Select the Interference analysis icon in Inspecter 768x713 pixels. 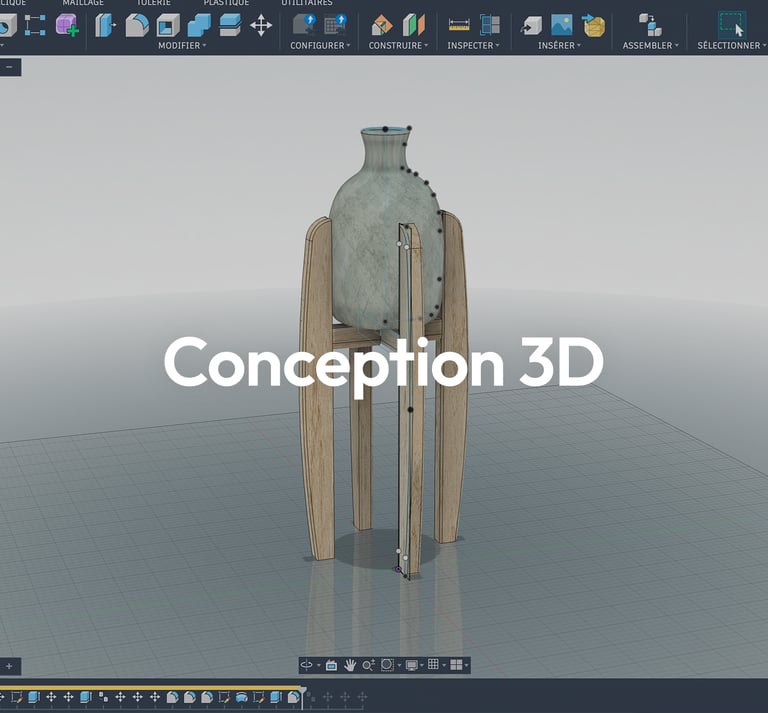pos(490,25)
